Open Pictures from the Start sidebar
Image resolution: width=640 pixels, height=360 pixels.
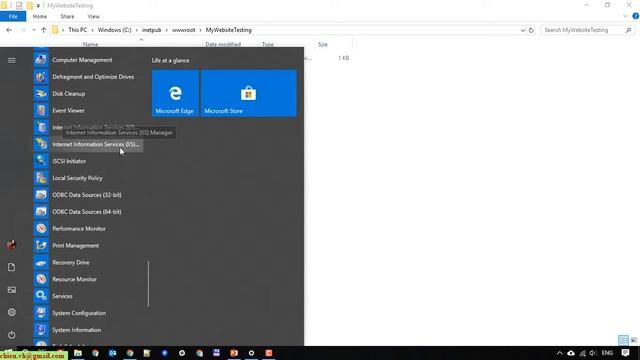[x=11, y=290]
